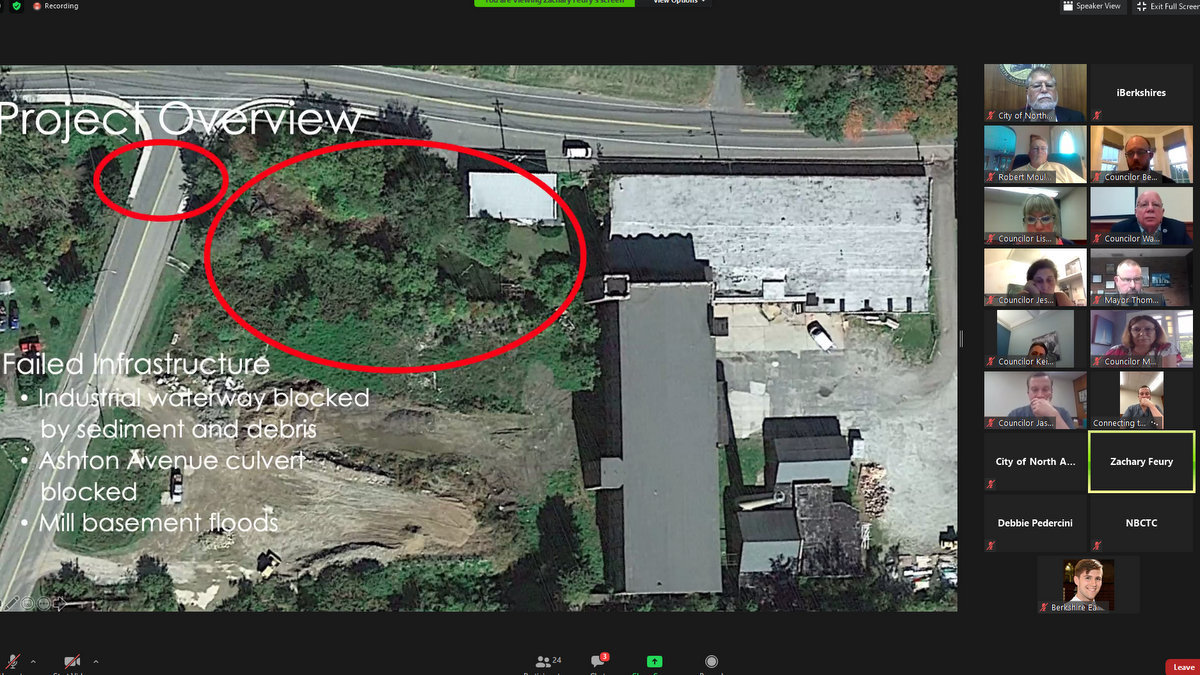
Task: Select Zachary Feury's highlighted participant tile
Action: tap(1140, 462)
